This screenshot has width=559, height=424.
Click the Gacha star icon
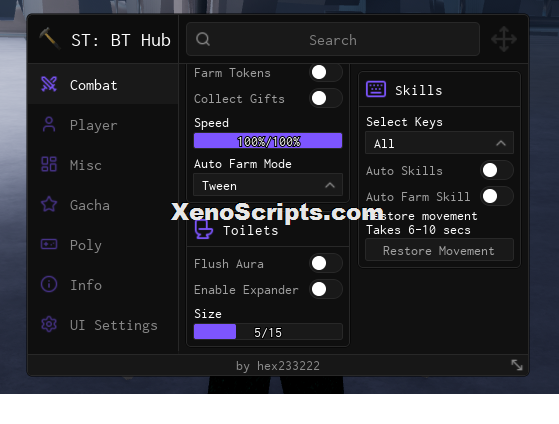pyautogui.click(x=49, y=204)
